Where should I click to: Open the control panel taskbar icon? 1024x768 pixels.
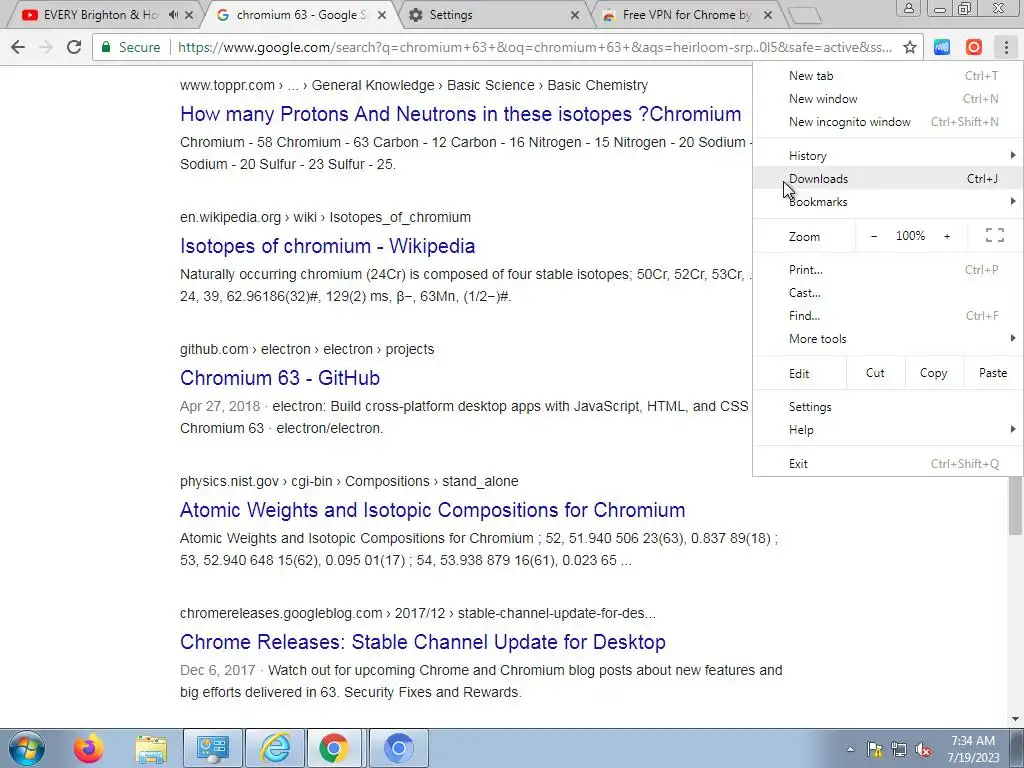click(213, 748)
